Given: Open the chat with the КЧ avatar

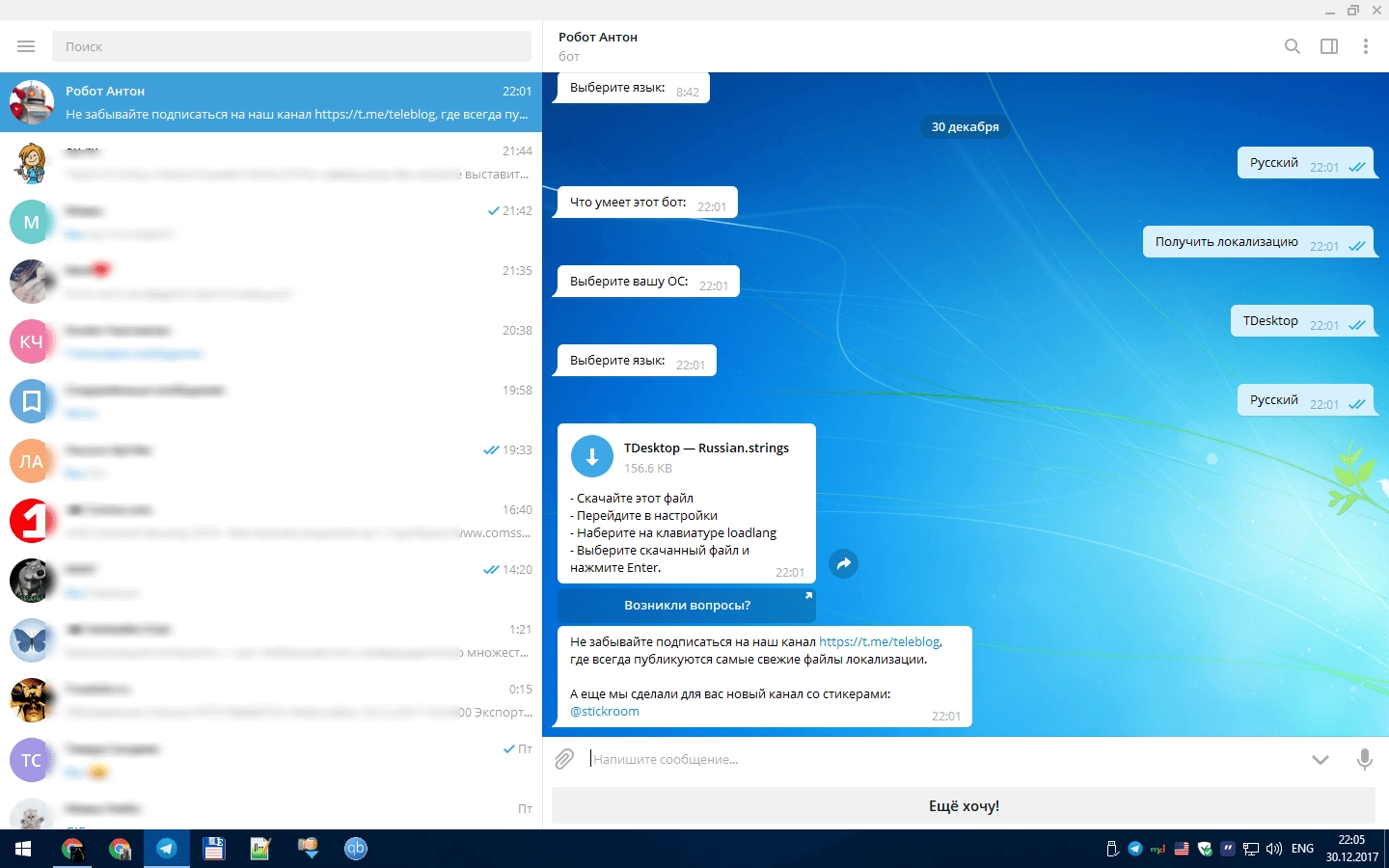Looking at the screenshot, I should click(x=271, y=341).
